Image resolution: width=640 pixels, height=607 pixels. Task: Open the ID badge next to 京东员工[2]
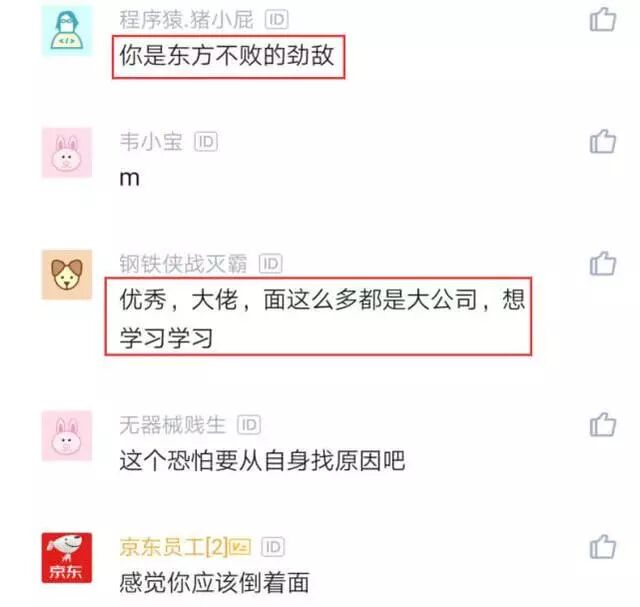[x=273, y=547]
